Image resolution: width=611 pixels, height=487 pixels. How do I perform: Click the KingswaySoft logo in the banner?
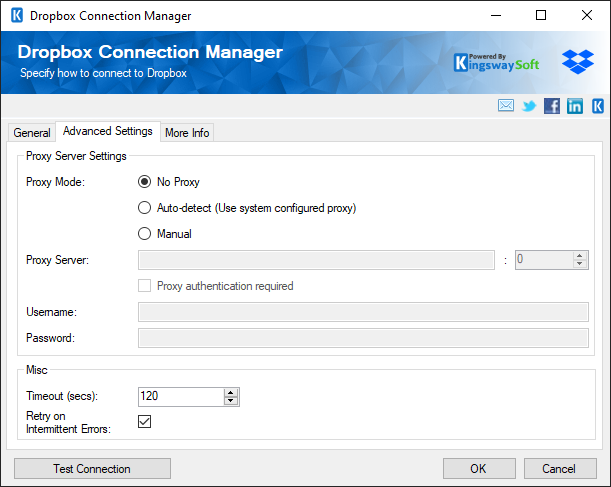(x=496, y=63)
